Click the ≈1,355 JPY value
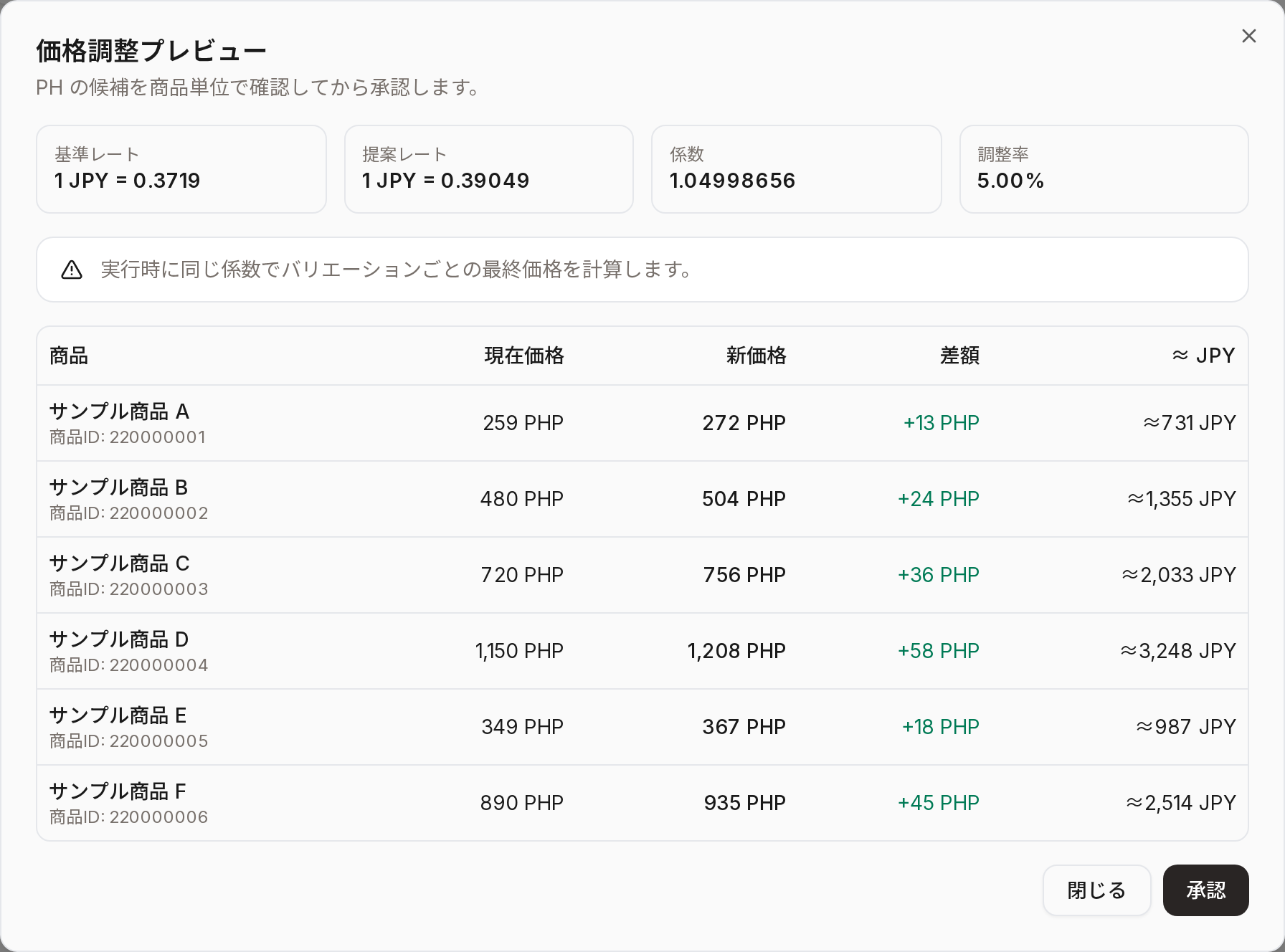This screenshot has height=952, width=1285. pyautogui.click(x=1182, y=499)
